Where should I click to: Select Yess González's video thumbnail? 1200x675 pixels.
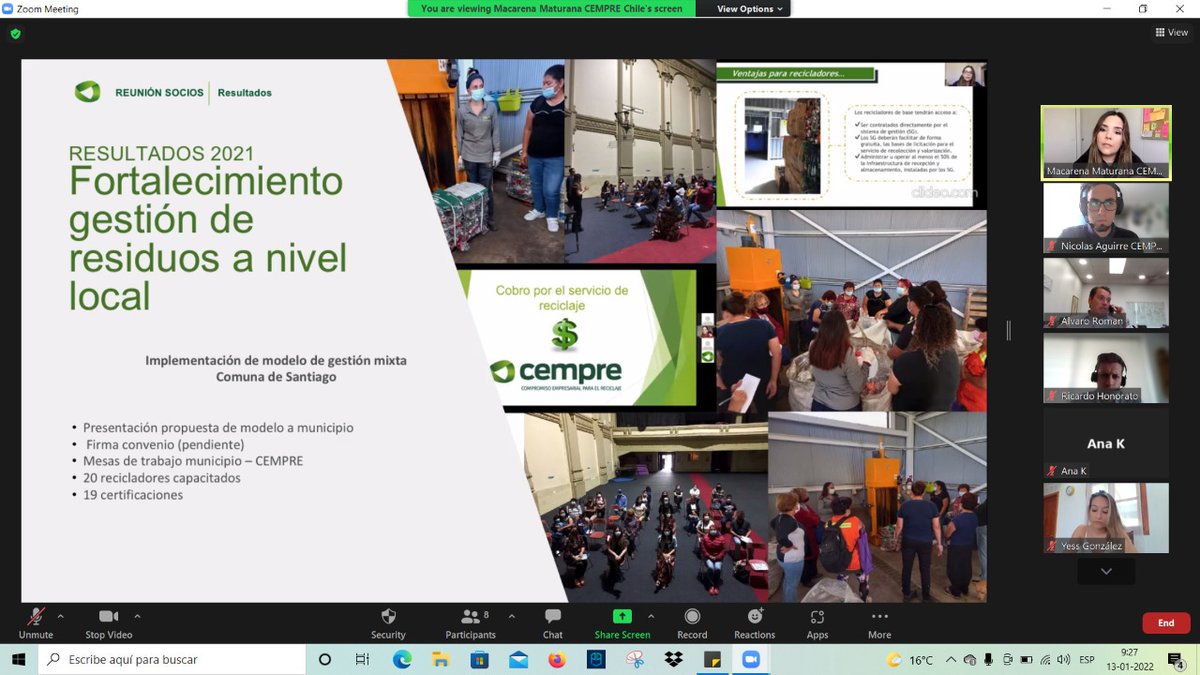click(x=1106, y=518)
